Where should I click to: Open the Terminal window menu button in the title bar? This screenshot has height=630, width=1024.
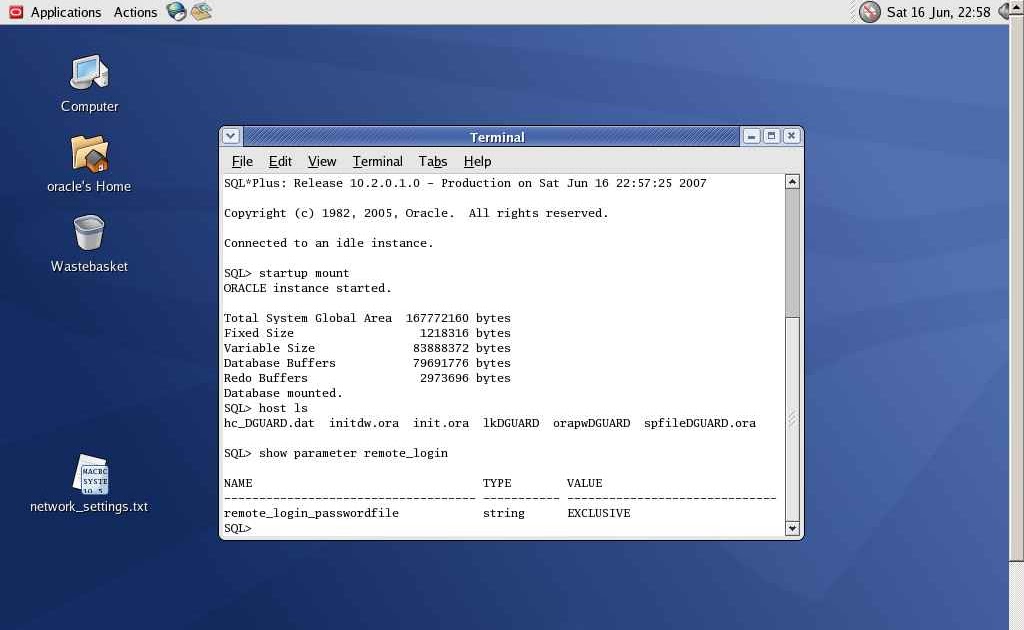231,136
